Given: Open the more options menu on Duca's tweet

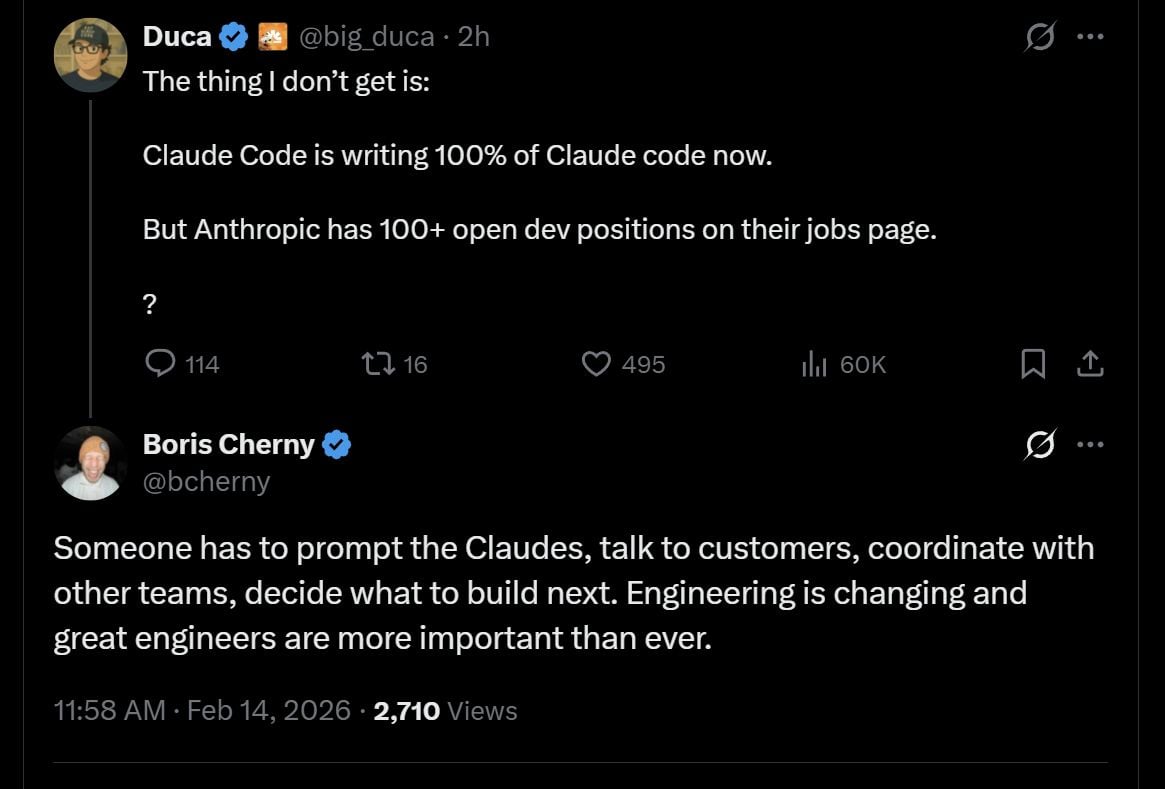Looking at the screenshot, I should click(x=1092, y=36).
